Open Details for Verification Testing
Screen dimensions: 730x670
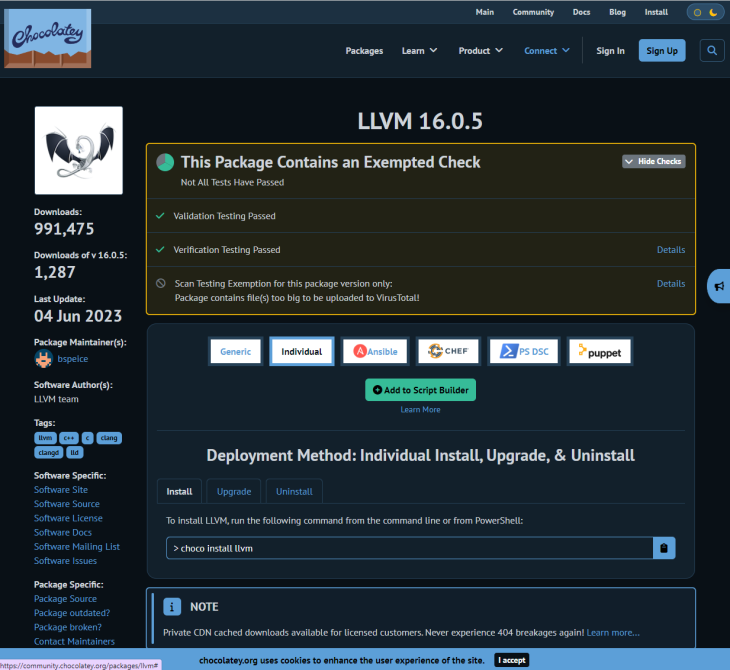tap(671, 250)
